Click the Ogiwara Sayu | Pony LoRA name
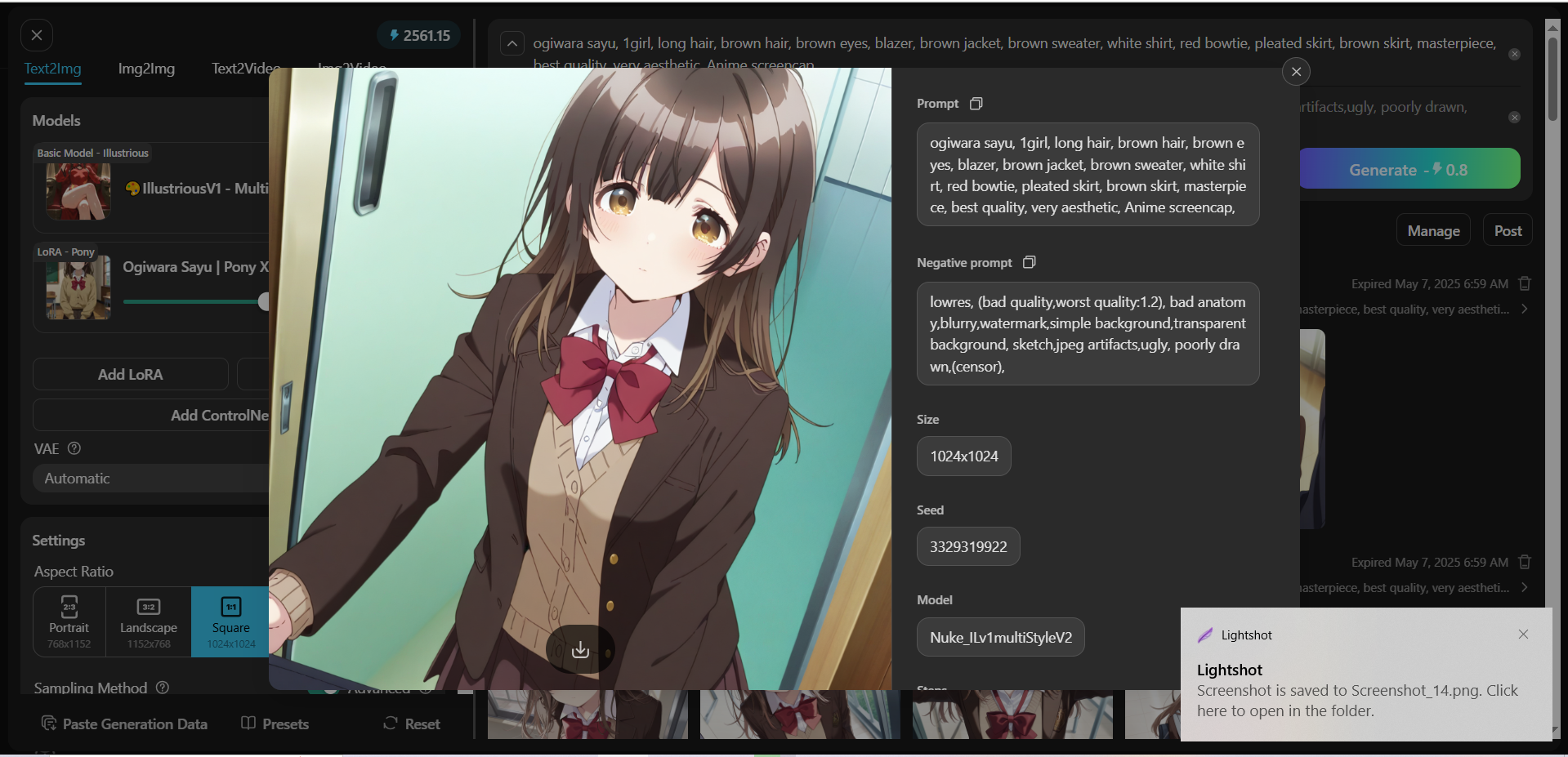 click(195, 266)
